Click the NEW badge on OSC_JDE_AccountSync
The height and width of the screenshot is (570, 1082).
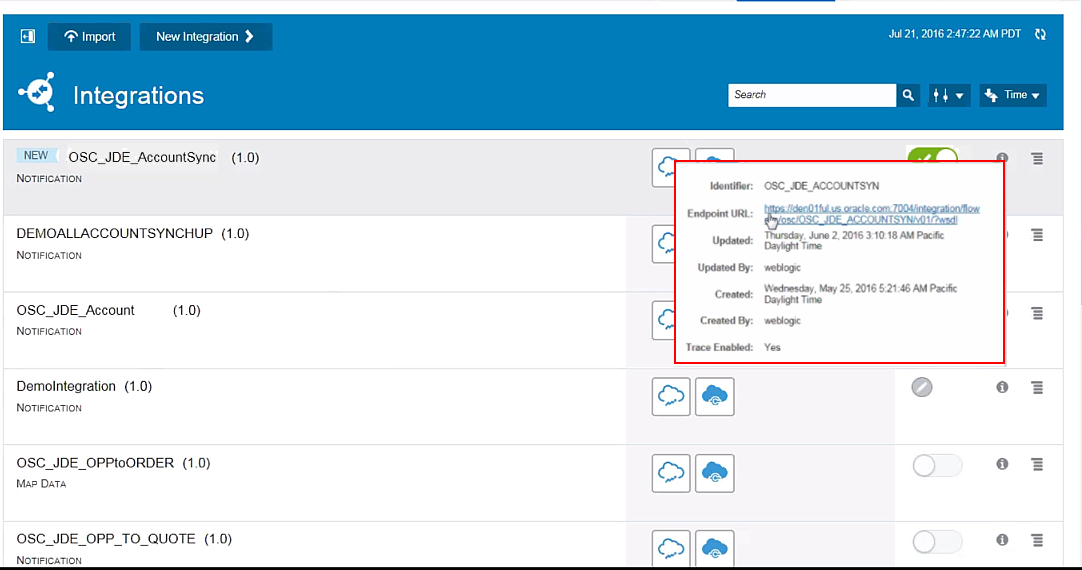tap(36, 156)
